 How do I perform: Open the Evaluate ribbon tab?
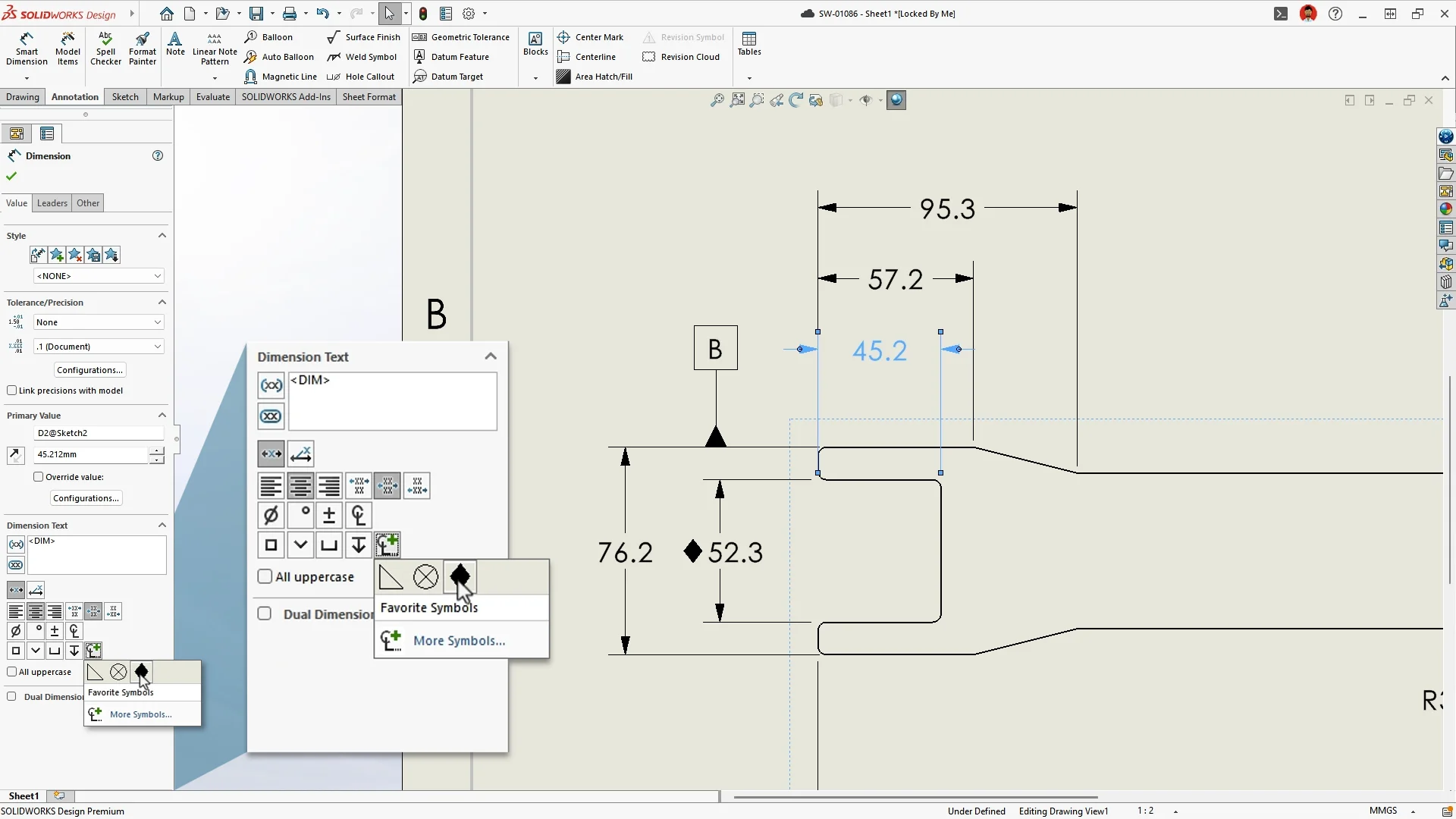[213, 97]
